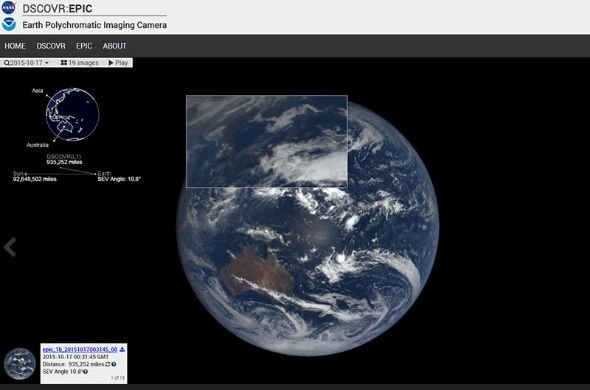Play the image sequence
Viewport: 590px width, 390px height.
(118, 63)
